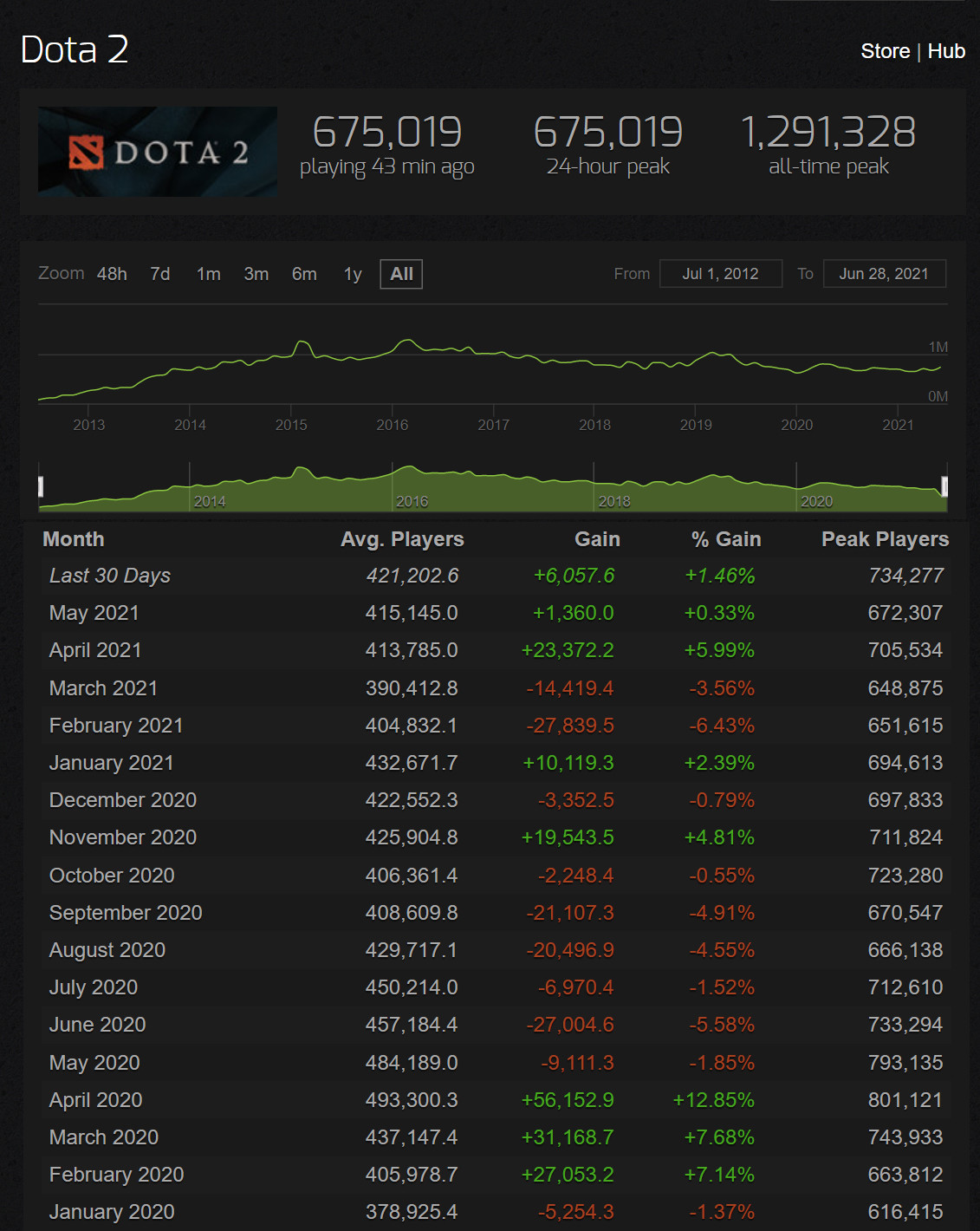The width and height of the screenshot is (980, 1231).
Task: Click the Avg. Players column header
Action: tap(402, 539)
